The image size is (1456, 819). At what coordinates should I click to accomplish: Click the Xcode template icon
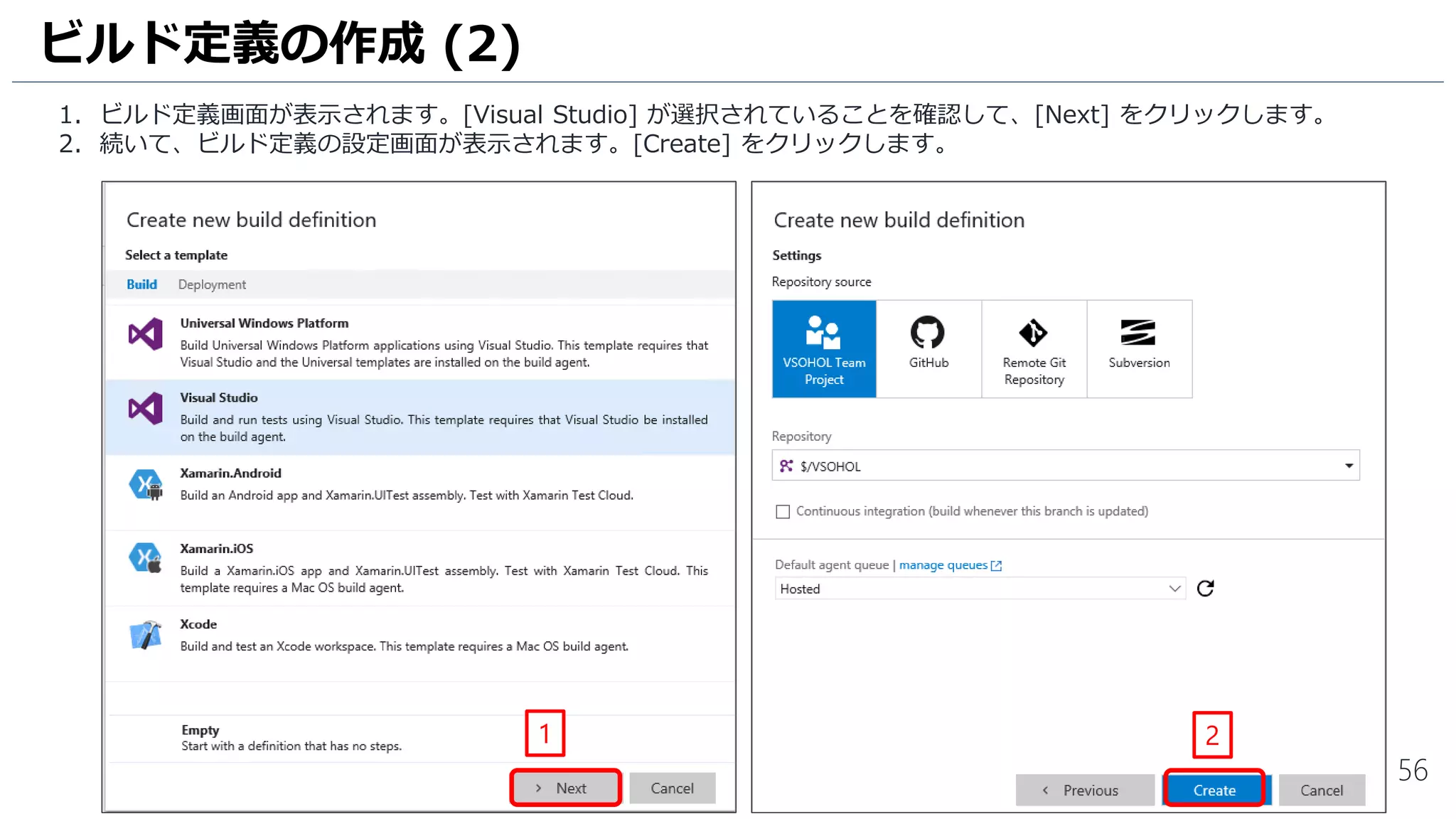(x=146, y=635)
